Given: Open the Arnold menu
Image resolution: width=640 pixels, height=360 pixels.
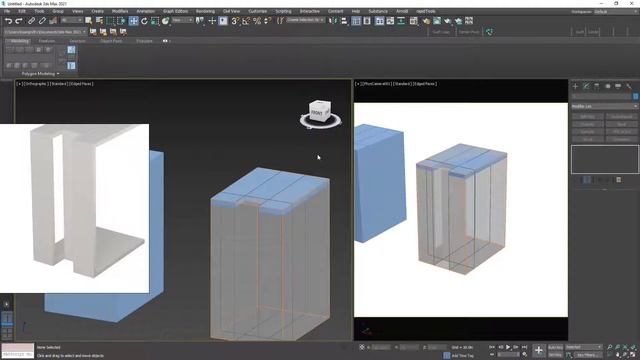Looking at the screenshot, I should (x=402, y=11).
